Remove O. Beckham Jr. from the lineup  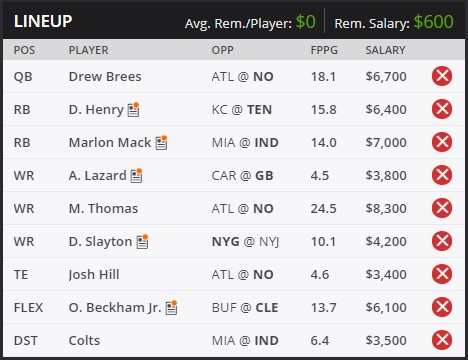coord(442,307)
